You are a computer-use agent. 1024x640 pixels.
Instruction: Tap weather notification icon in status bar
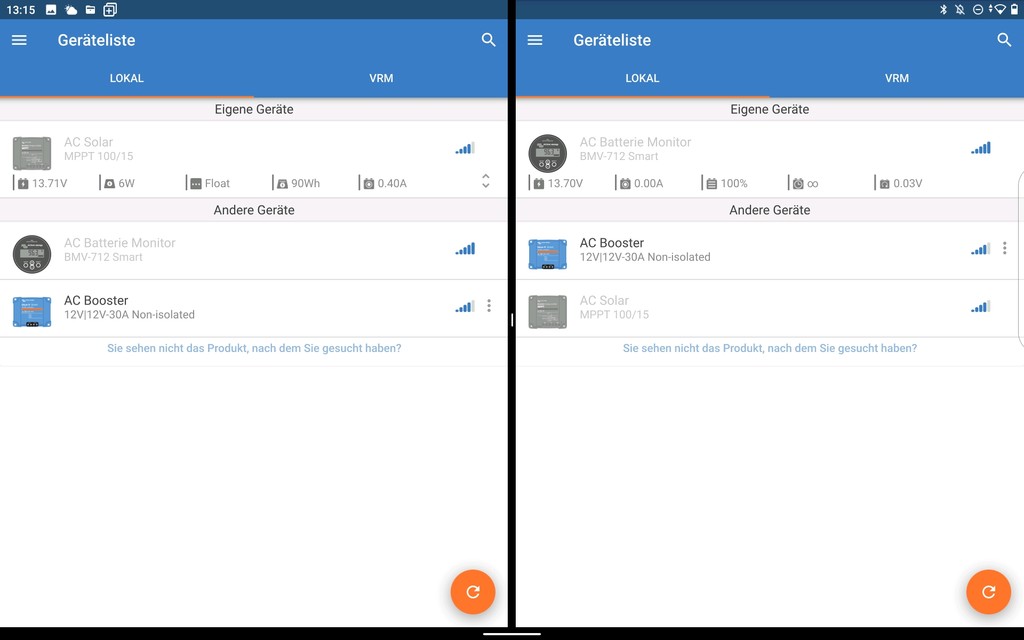point(71,10)
